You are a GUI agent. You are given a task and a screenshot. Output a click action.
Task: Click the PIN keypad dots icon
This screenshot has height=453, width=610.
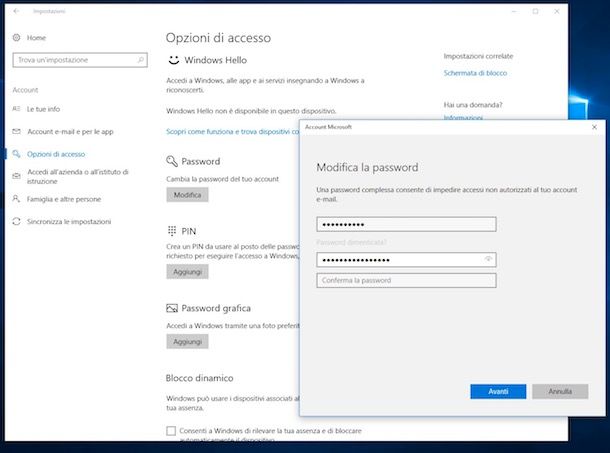pyautogui.click(x=172, y=231)
